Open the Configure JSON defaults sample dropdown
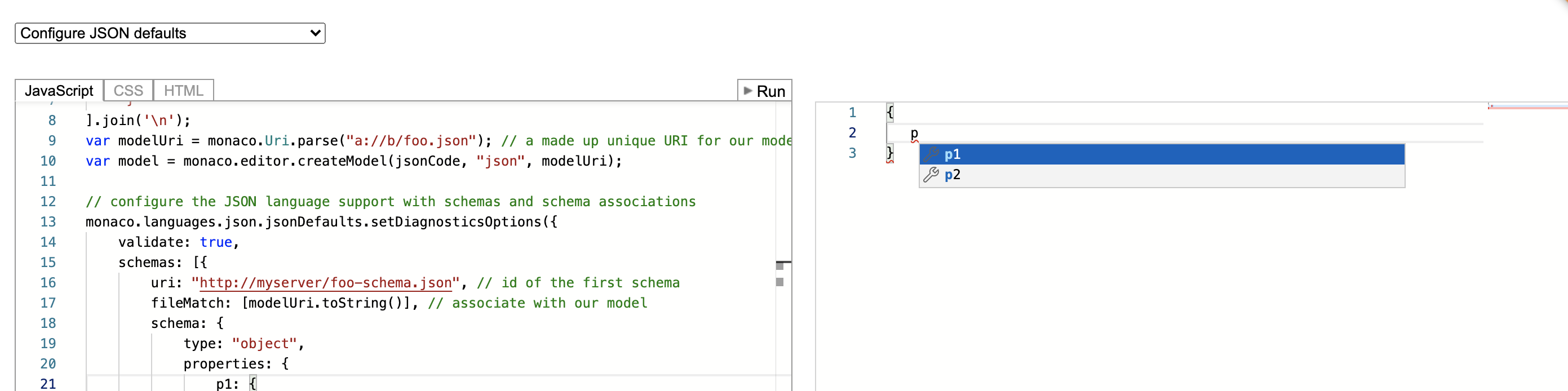Image resolution: width=1568 pixels, height=391 pixels. point(170,33)
